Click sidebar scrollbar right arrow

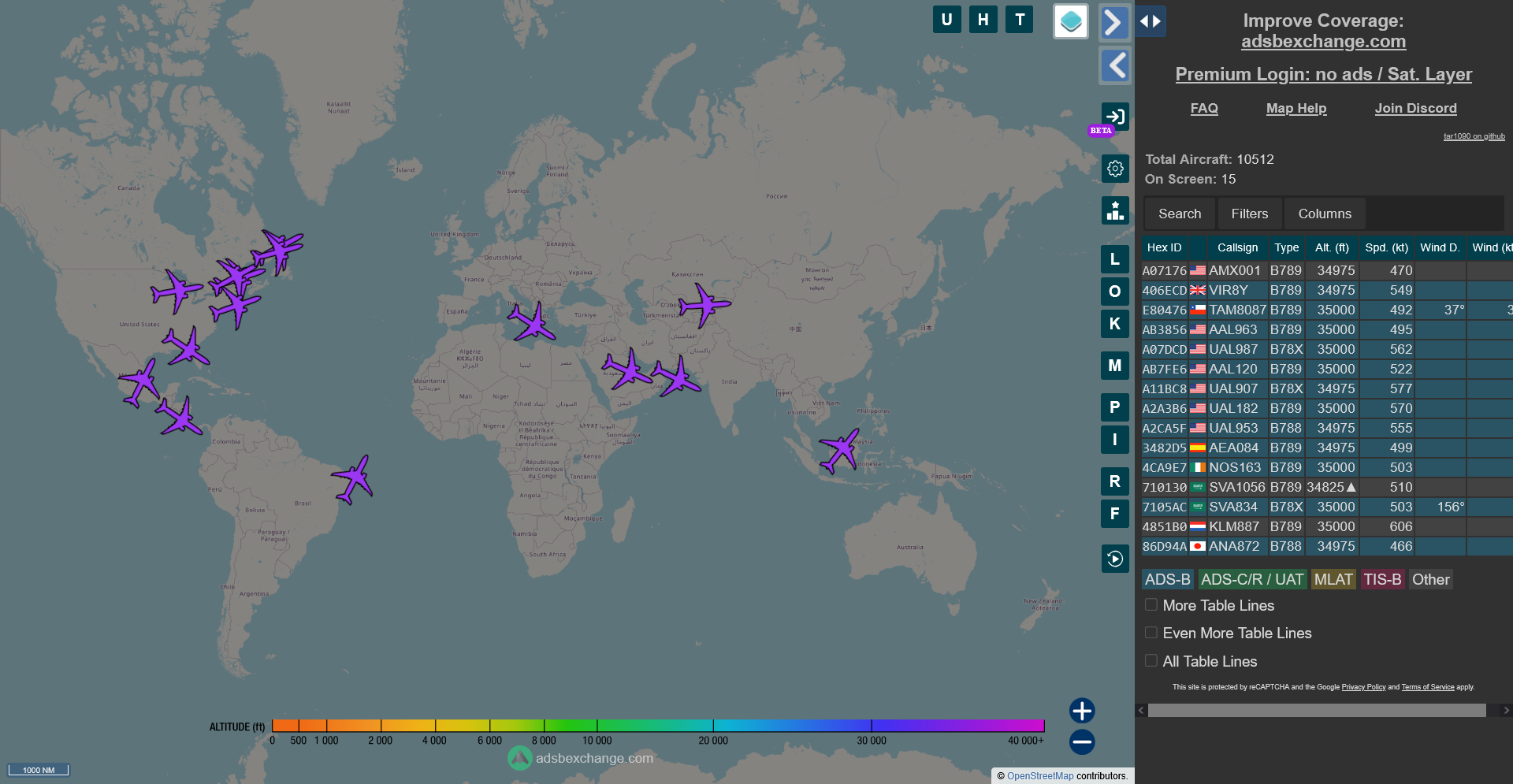(1506, 711)
